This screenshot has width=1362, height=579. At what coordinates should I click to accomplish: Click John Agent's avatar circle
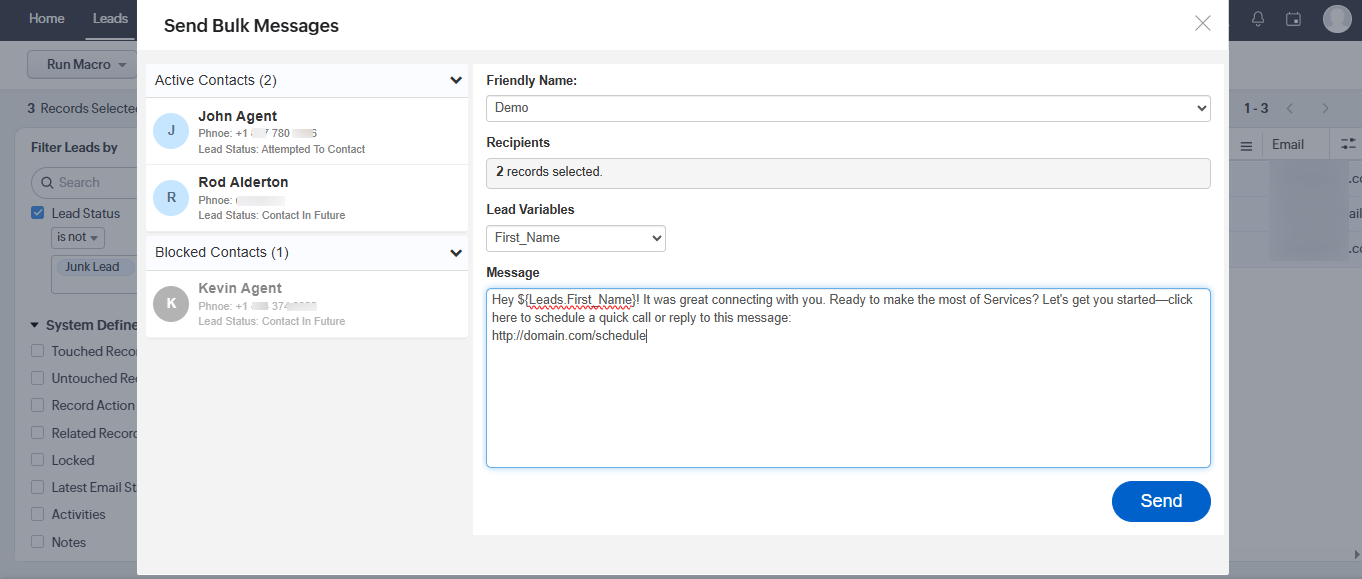pyautogui.click(x=171, y=131)
